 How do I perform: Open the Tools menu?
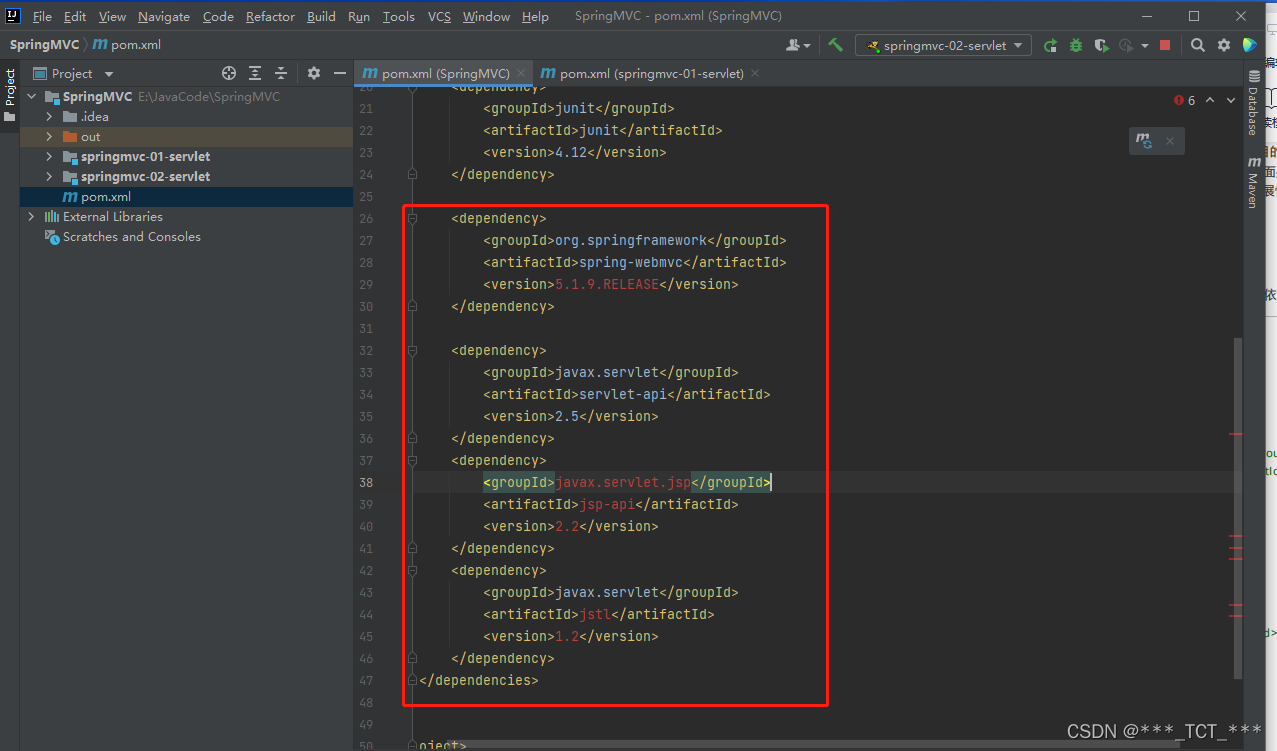(398, 16)
